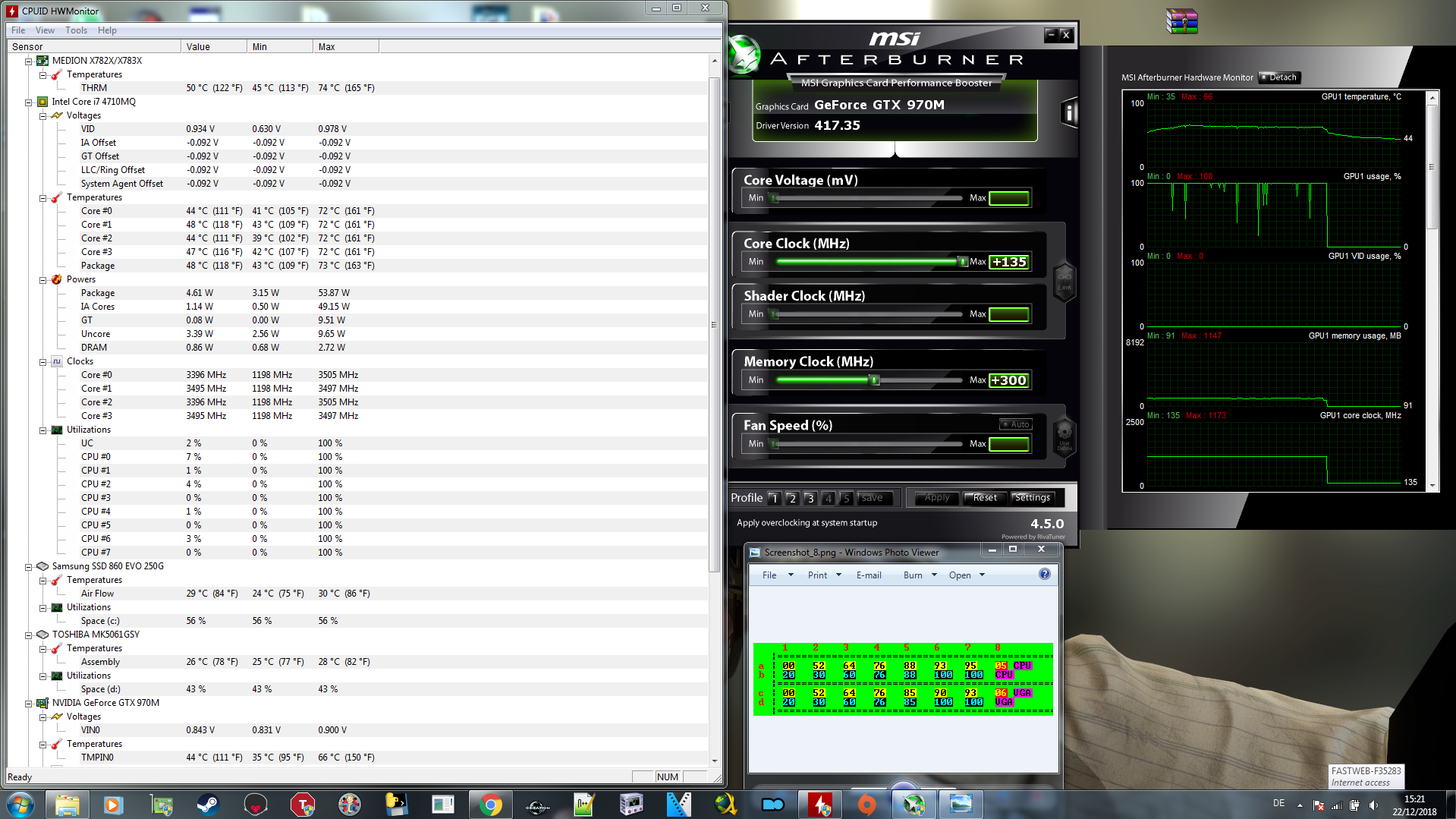The width and height of the screenshot is (1456, 819).
Task: Click the Memory Clock +300 value field
Action: (1009, 380)
